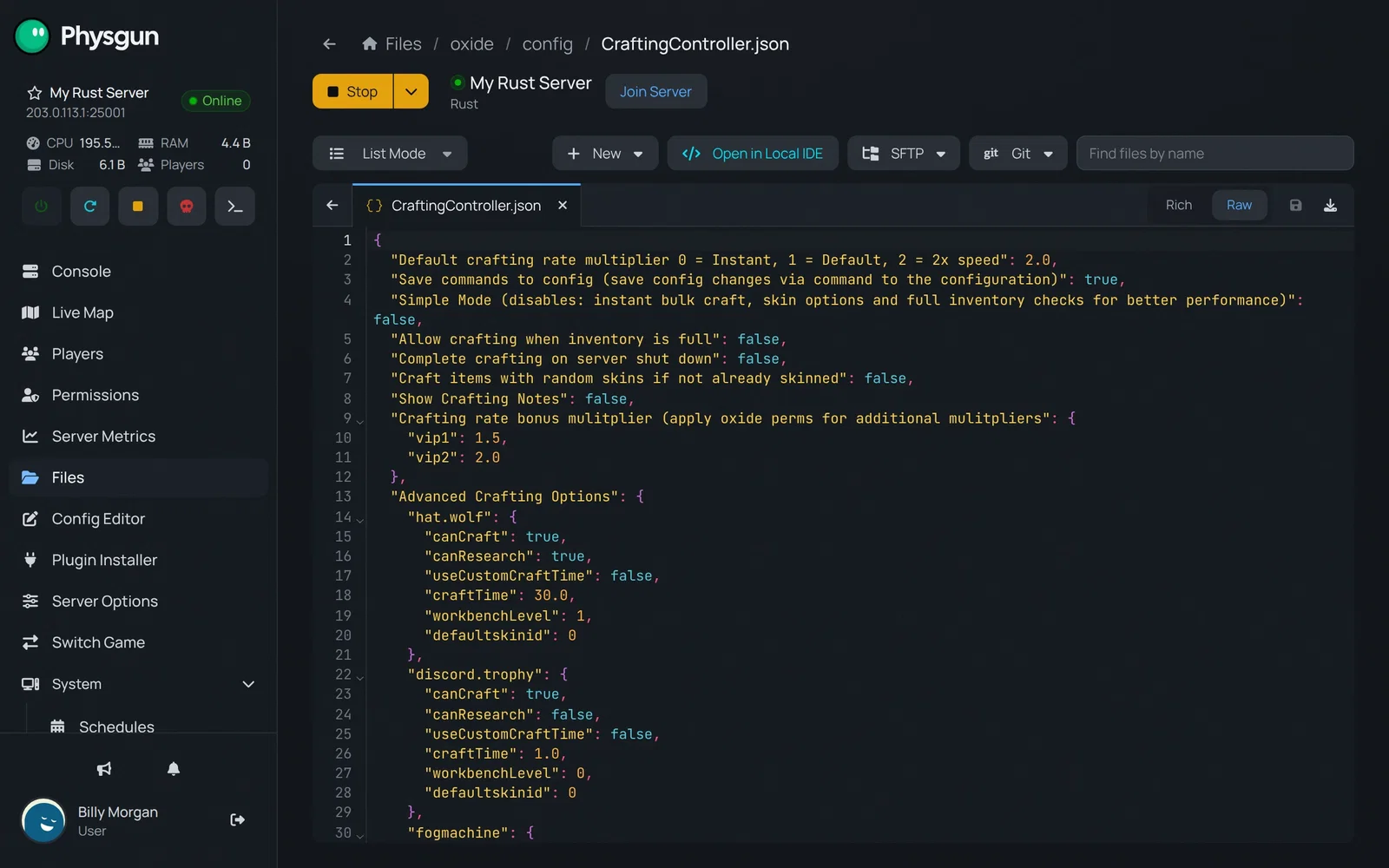Open the New file dropdown
Image resolution: width=1389 pixels, height=868 pixels.
(x=605, y=154)
